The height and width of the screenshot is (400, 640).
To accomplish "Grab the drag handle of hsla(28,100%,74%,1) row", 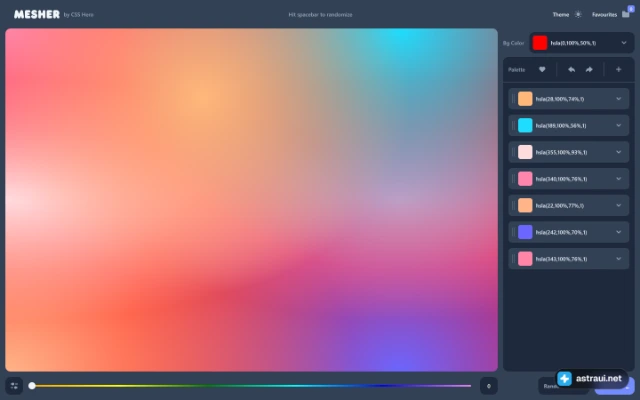I will [513, 99].
